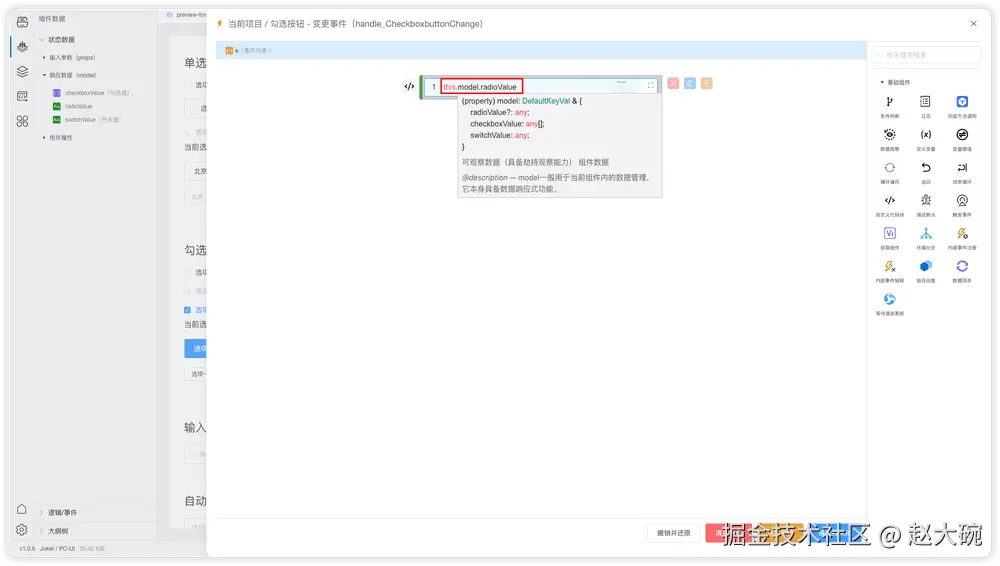The height and width of the screenshot is (566, 1000).
Task: Add the 数据观察 eye node
Action: pyautogui.click(x=890, y=135)
